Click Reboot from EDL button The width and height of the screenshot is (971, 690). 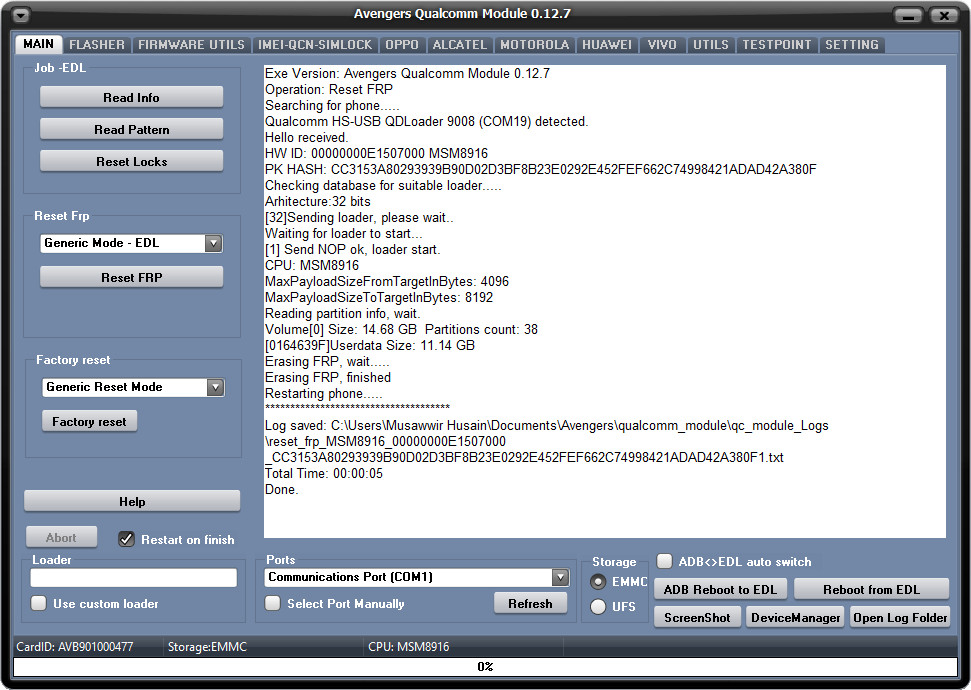click(x=871, y=590)
